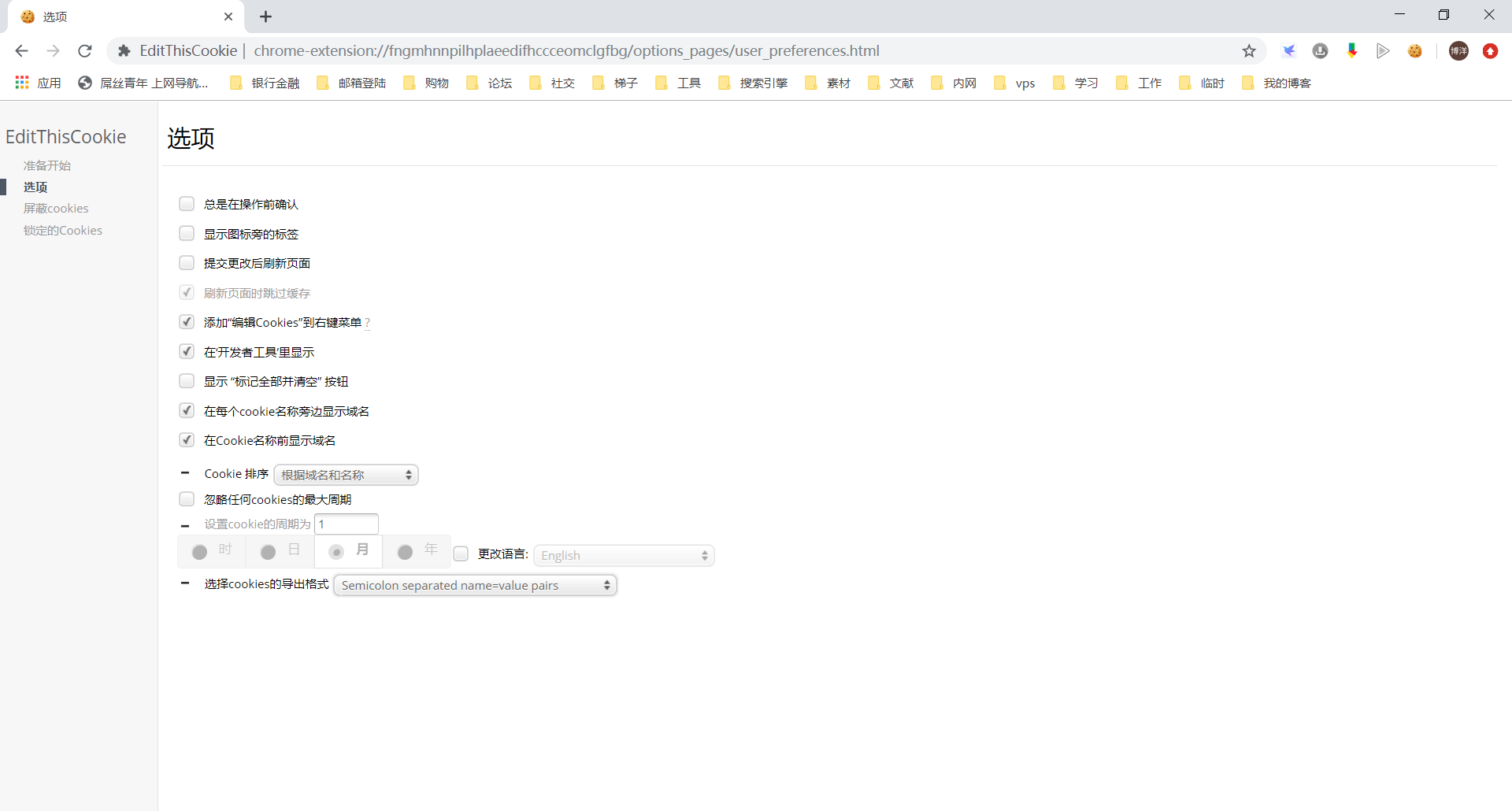Click the cookie period number input field

click(x=346, y=524)
